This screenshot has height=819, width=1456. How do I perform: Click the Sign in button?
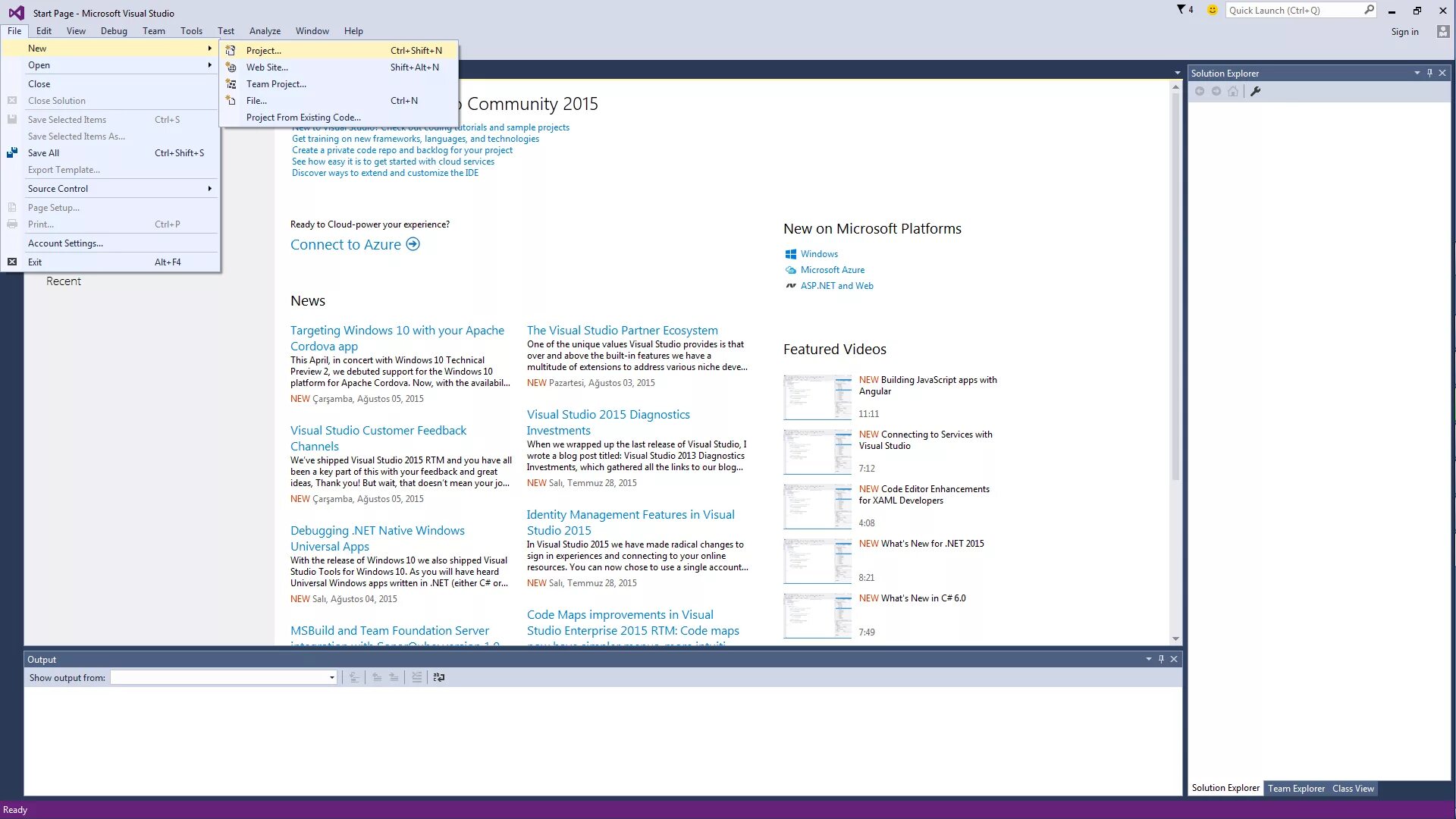1404,31
